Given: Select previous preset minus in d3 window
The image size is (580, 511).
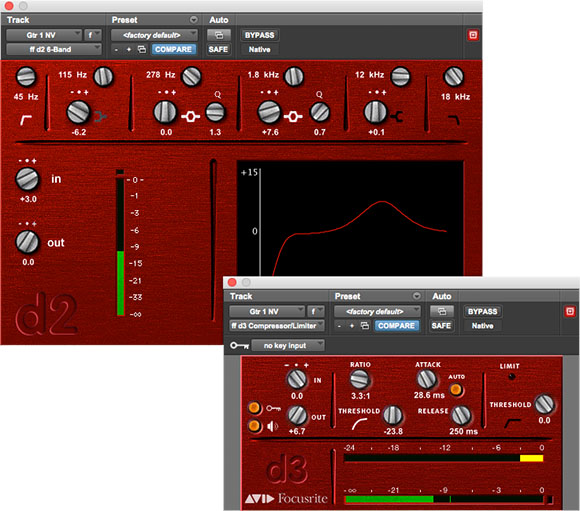Looking at the screenshot, I should click(339, 326).
